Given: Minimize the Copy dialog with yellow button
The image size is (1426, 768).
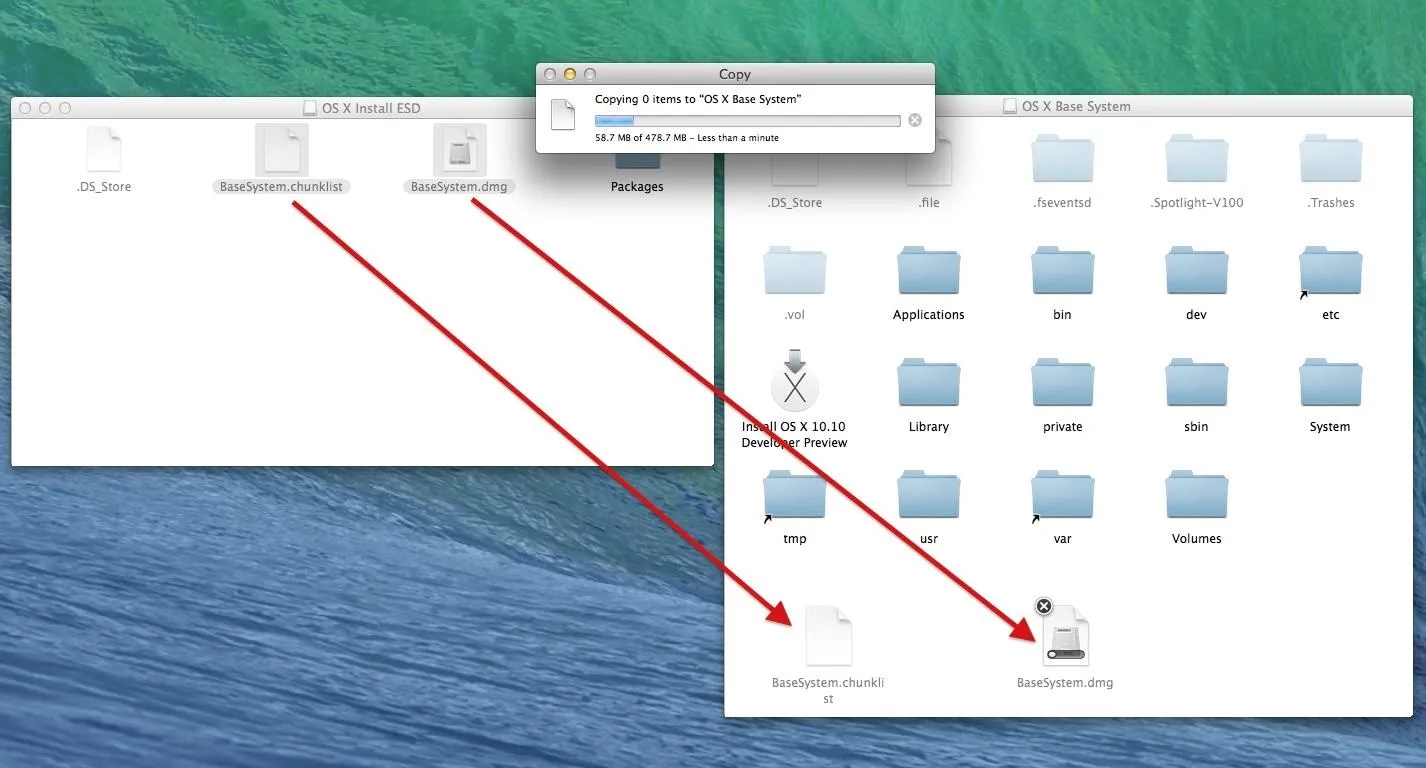Looking at the screenshot, I should click(x=570, y=74).
